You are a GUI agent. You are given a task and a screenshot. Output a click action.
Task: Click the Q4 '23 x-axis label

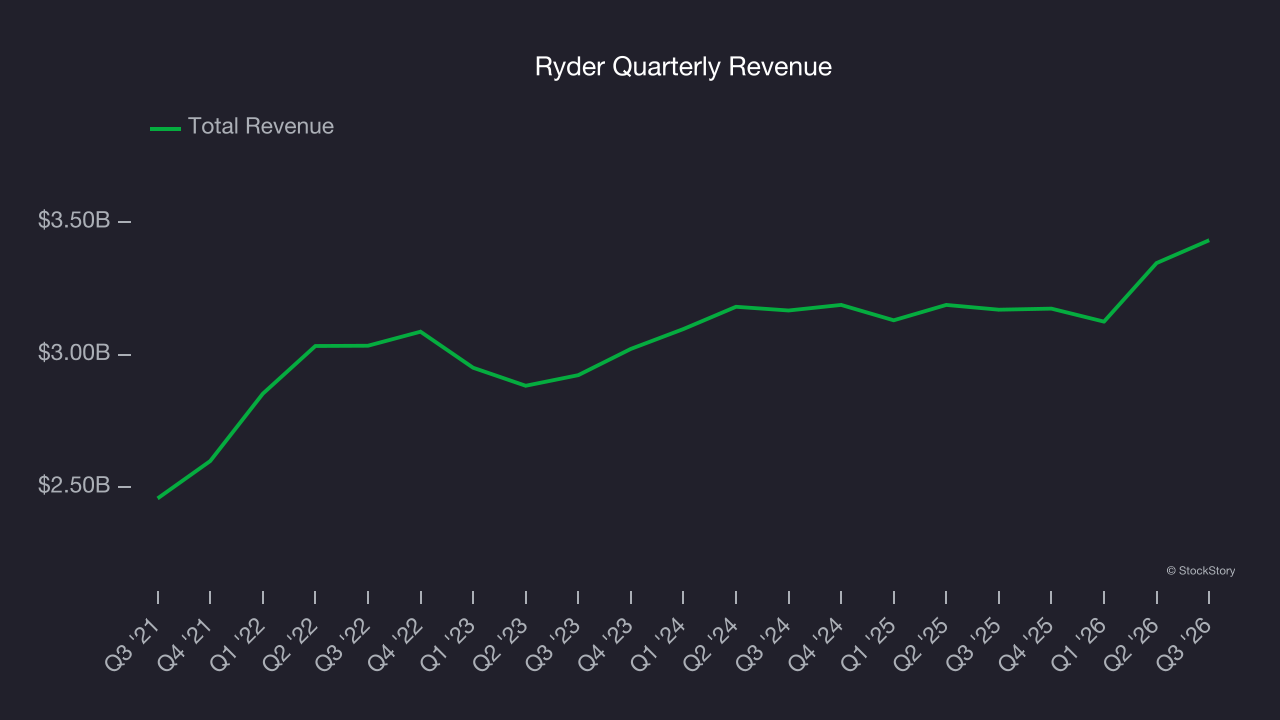pos(605,644)
